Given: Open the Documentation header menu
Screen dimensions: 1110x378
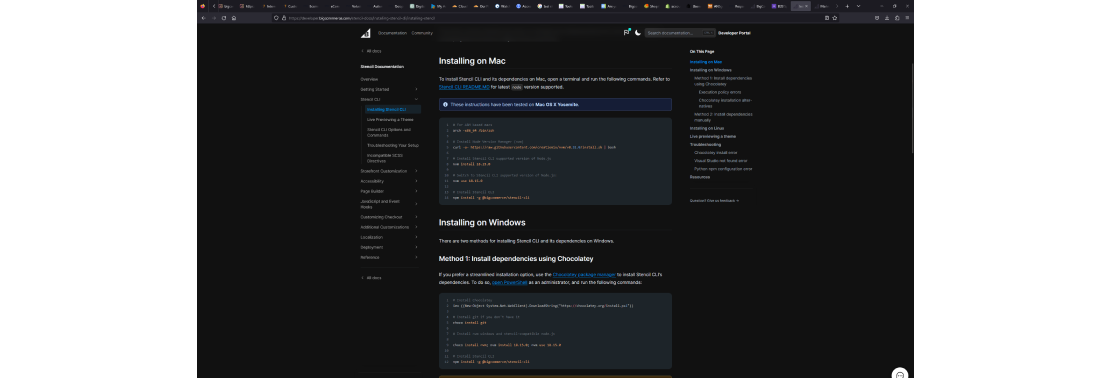Looking at the screenshot, I should pyautogui.click(x=392, y=33).
